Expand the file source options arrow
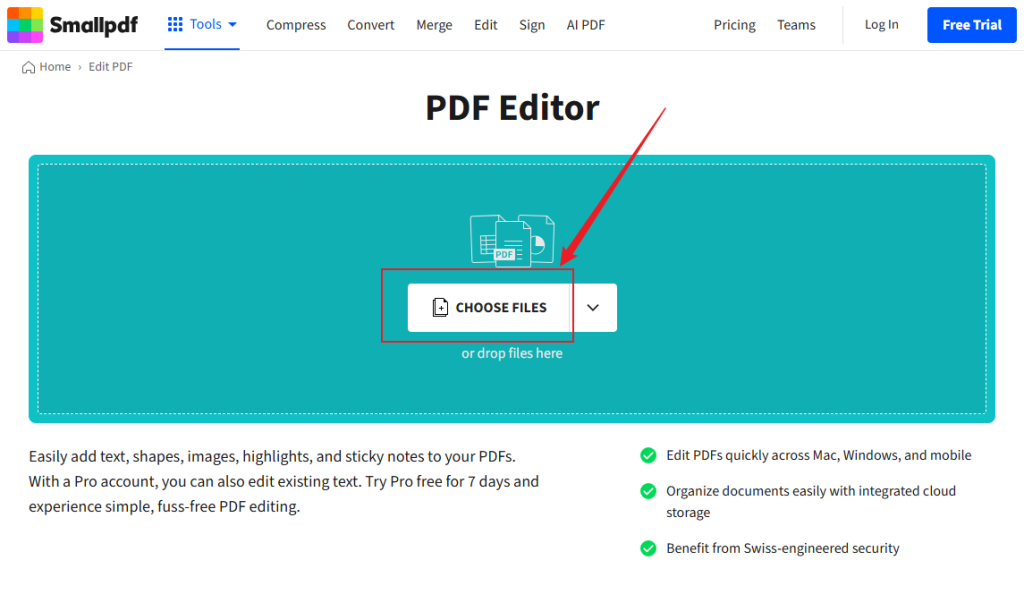This screenshot has height=594, width=1024. point(593,307)
